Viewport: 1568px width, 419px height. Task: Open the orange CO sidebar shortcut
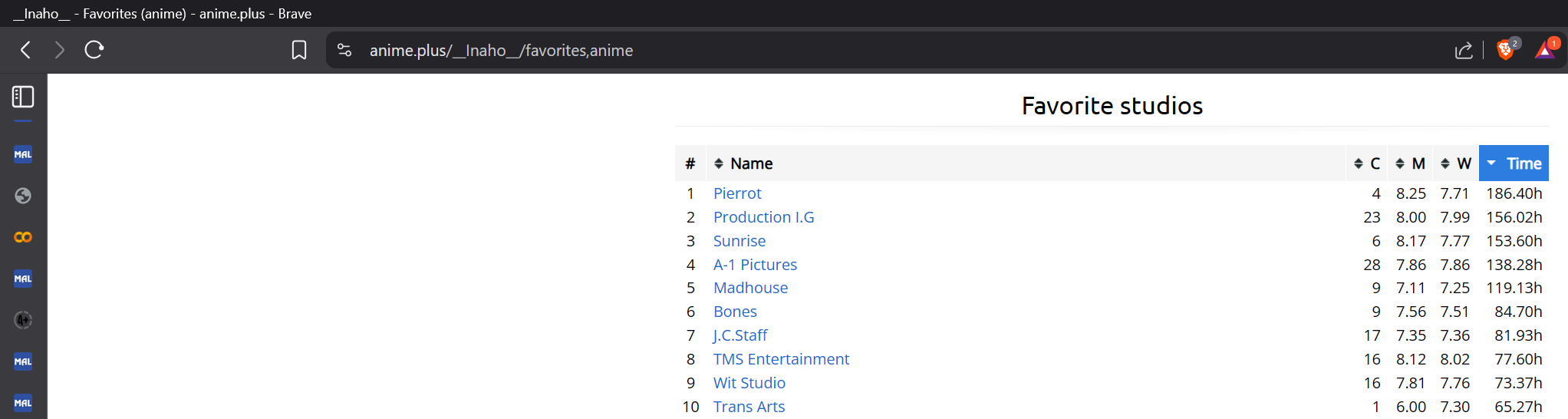(x=23, y=237)
